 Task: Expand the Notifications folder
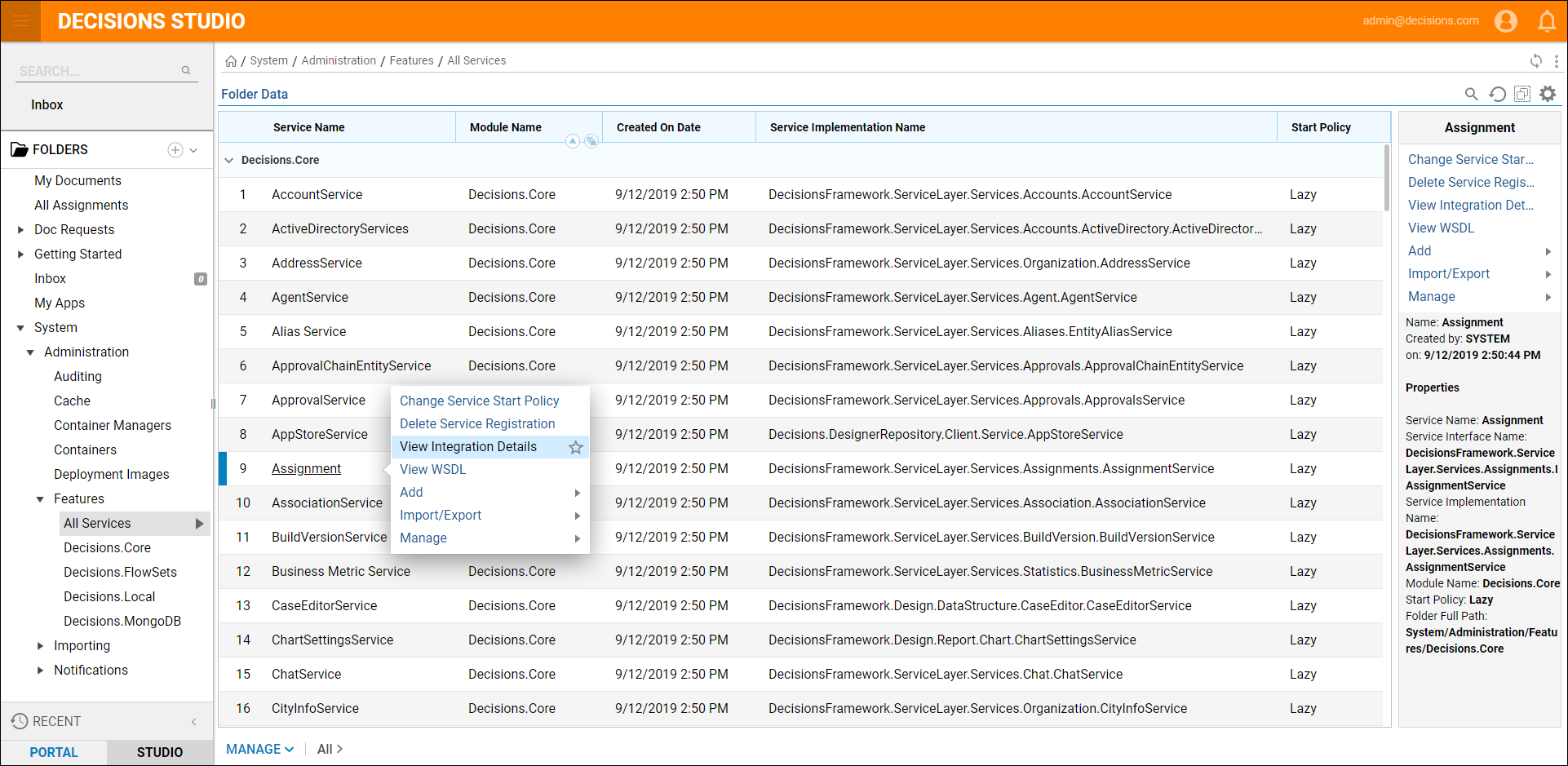tap(40, 671)
